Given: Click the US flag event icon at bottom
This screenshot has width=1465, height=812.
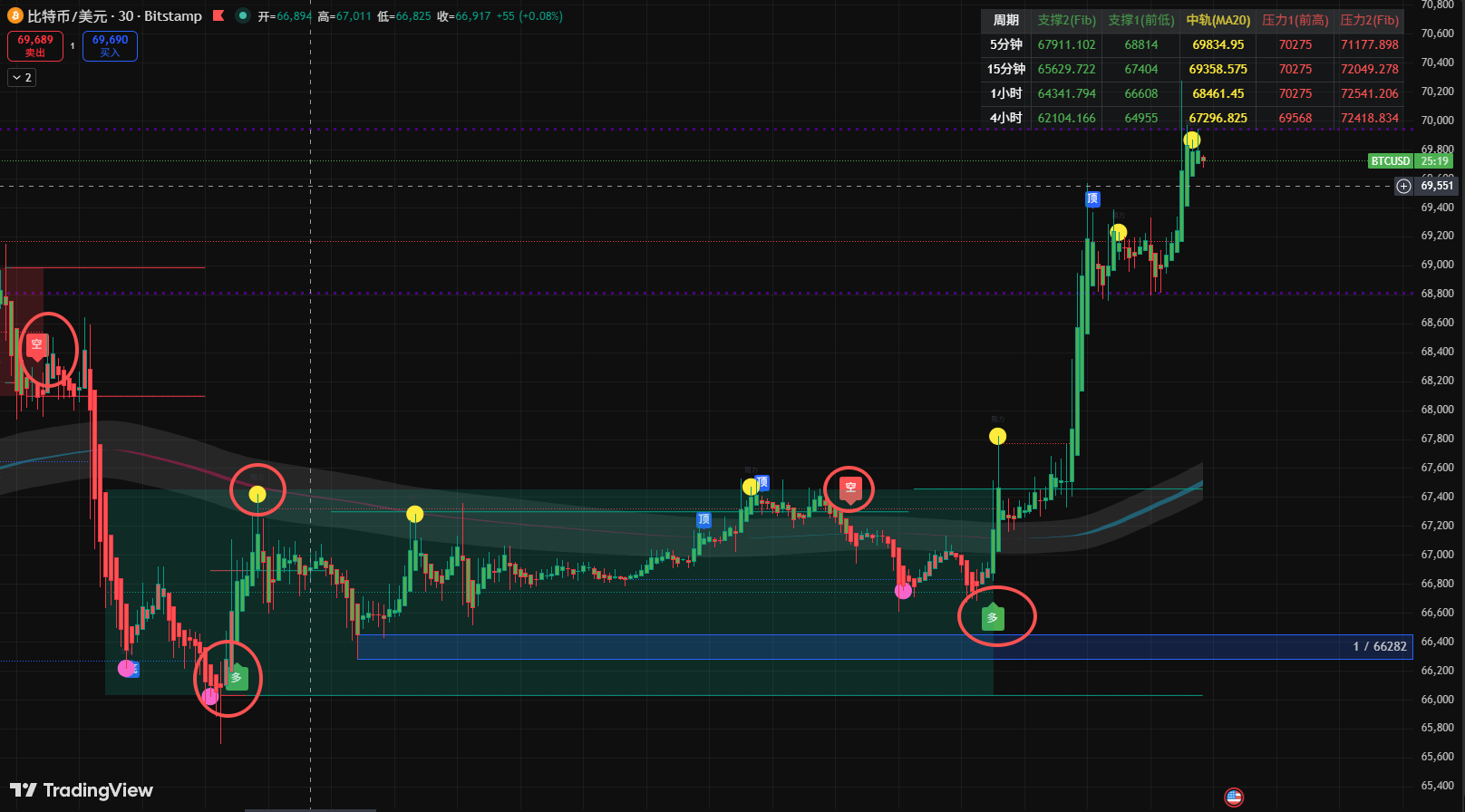Looking at the screenshot, I should click(1233, 797).
